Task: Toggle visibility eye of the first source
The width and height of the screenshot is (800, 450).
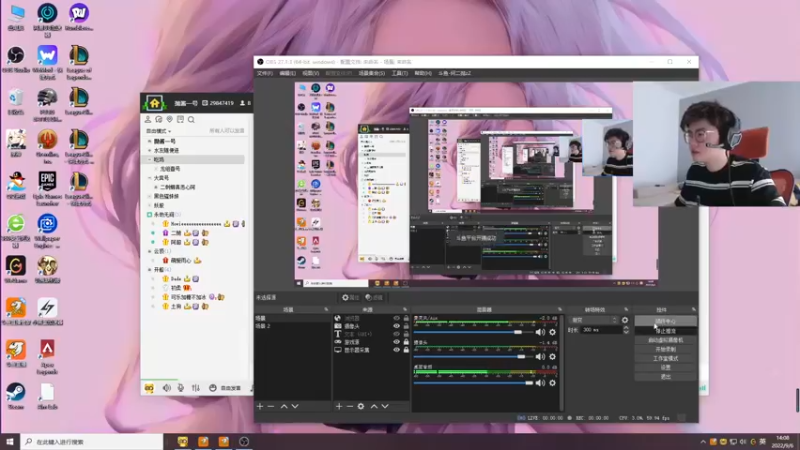Action: [x=396, y=318]
